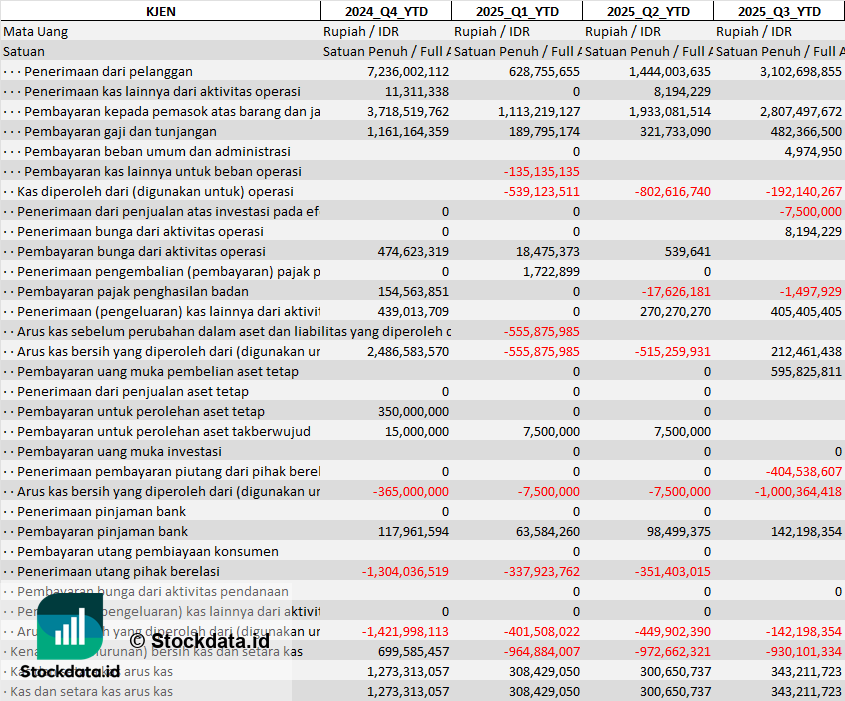The image size is (845, 701).
Task: Click Penerimaan utang pihak berelasi label
Action: pyautogui.click(x=119, y=571)
